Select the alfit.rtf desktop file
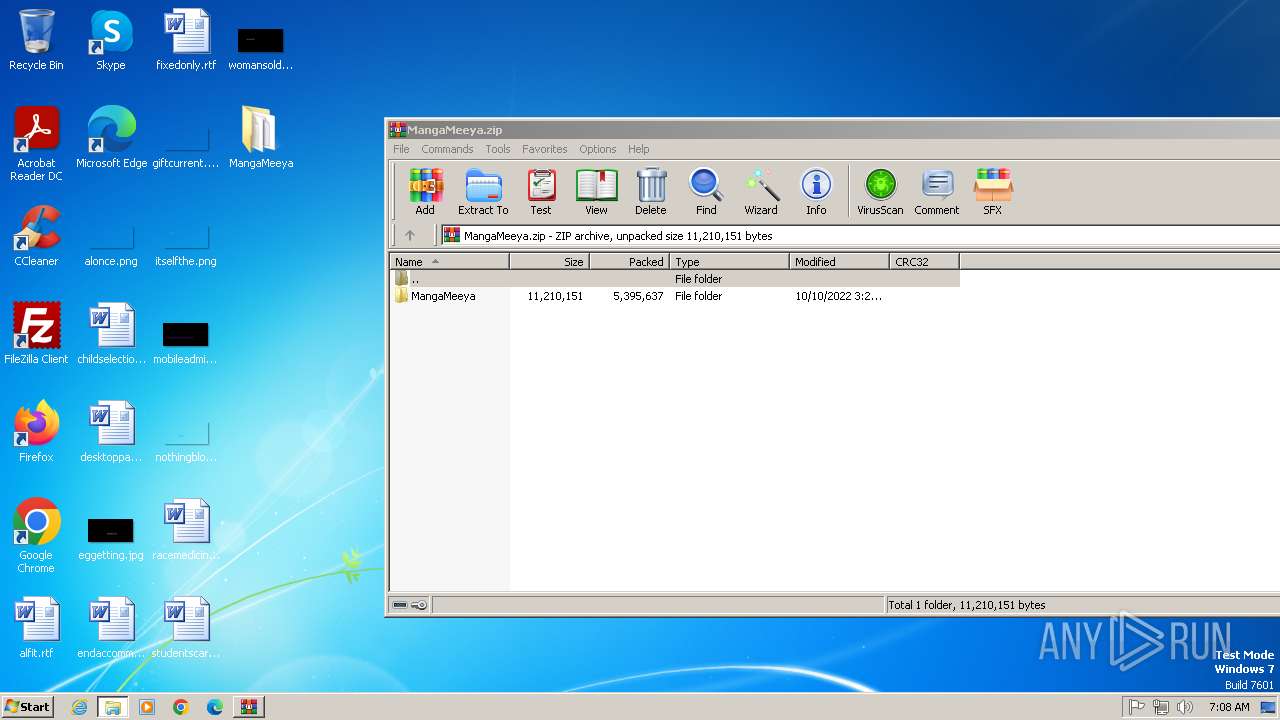The width and height of the screenshot is (1280, 720). pos(36,628)
